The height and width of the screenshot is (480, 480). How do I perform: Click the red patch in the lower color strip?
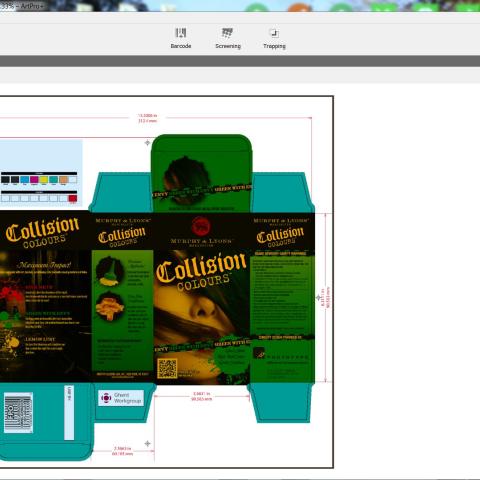(x=73, y=199)
